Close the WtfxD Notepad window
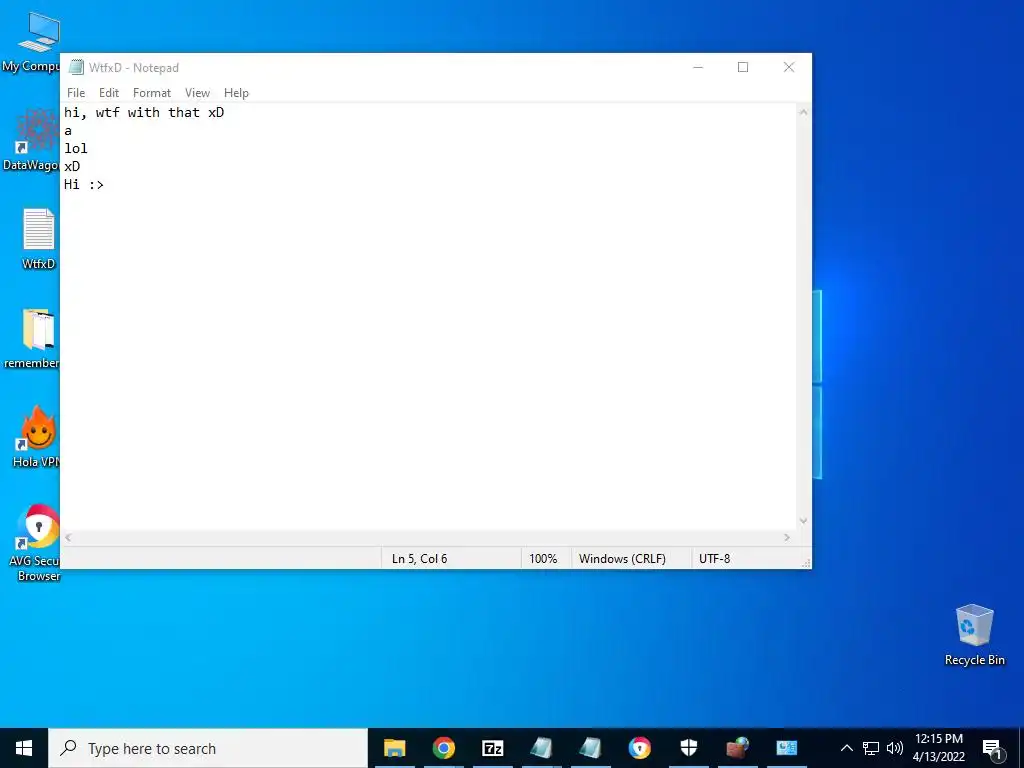This screenshot has height=768, width=1024. point(789,67)
